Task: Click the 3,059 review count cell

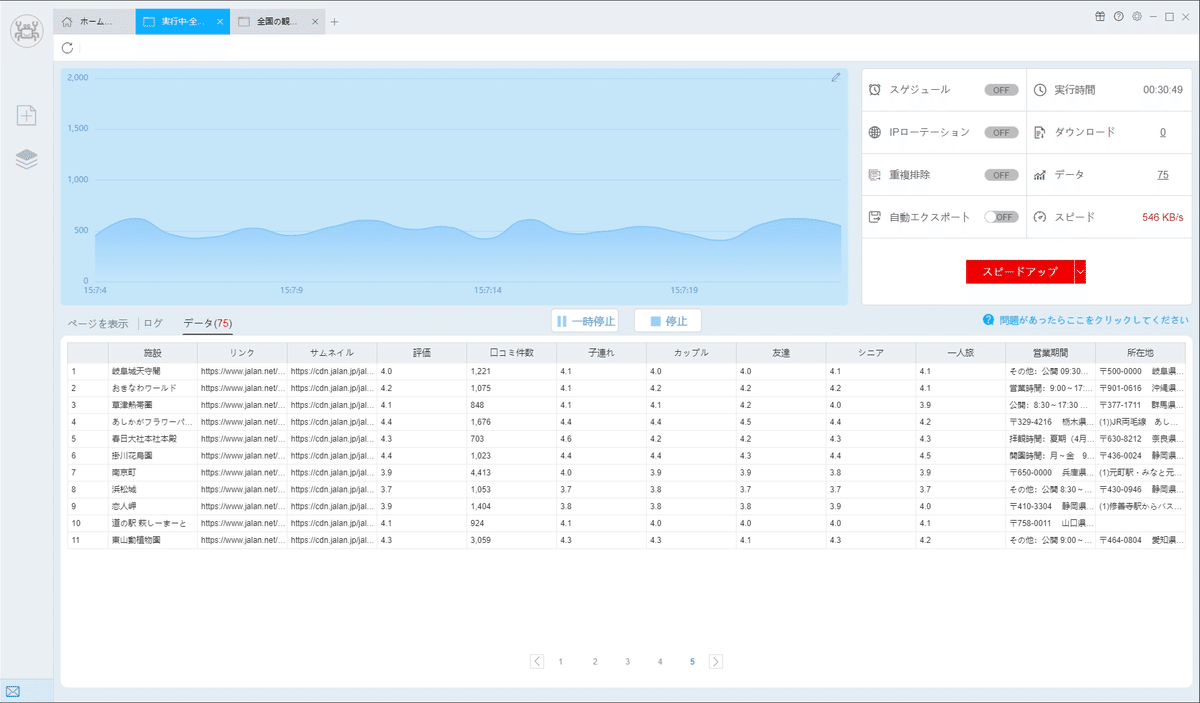Action: (x=511, y=540)
